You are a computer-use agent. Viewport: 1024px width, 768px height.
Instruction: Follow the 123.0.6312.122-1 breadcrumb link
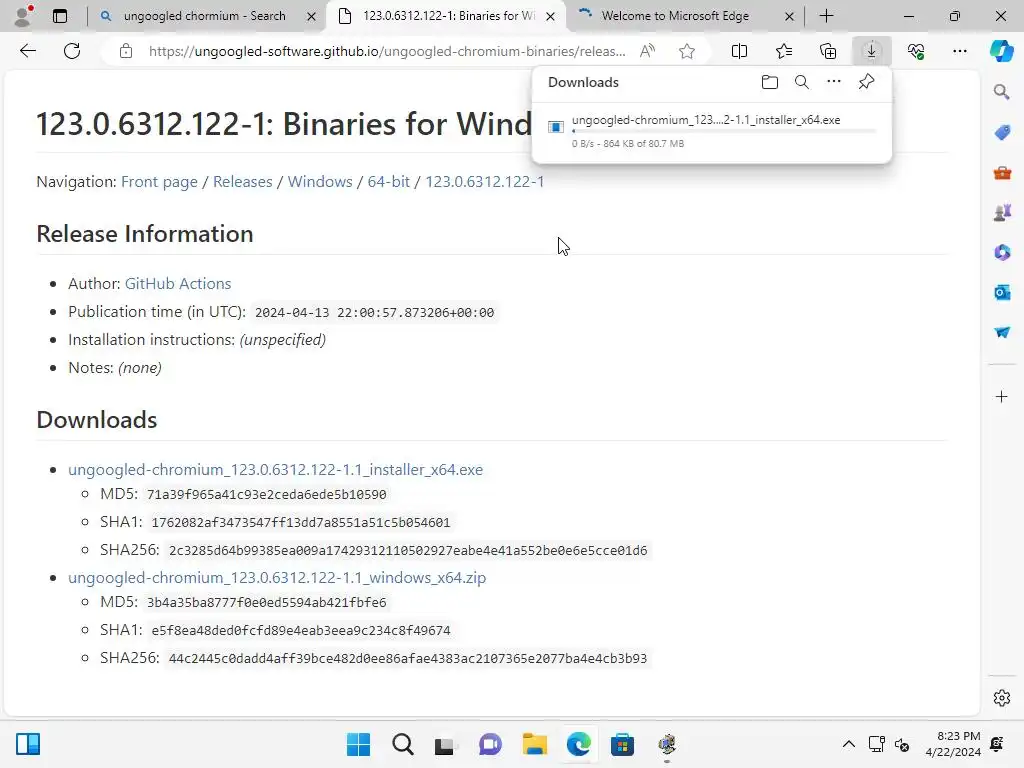point(485,182)
